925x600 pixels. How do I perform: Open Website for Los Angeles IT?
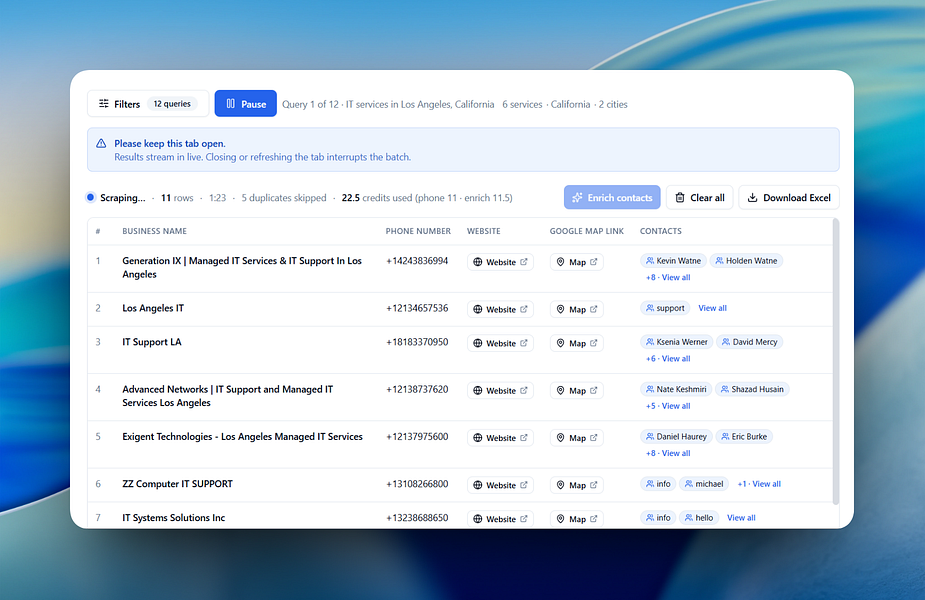[x=500, y=309]
